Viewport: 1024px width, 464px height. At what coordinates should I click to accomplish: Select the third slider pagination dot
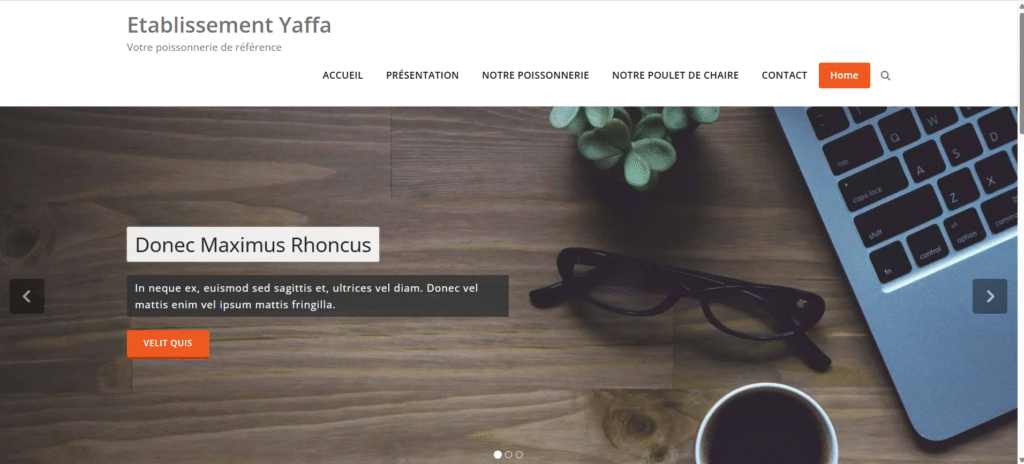coord(519,454)
